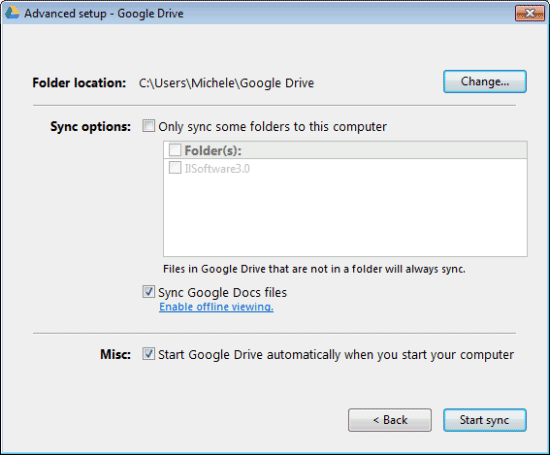Disable Start Google Drive automatically checkbox
The image size is (550, 455).
click(148, 354)
